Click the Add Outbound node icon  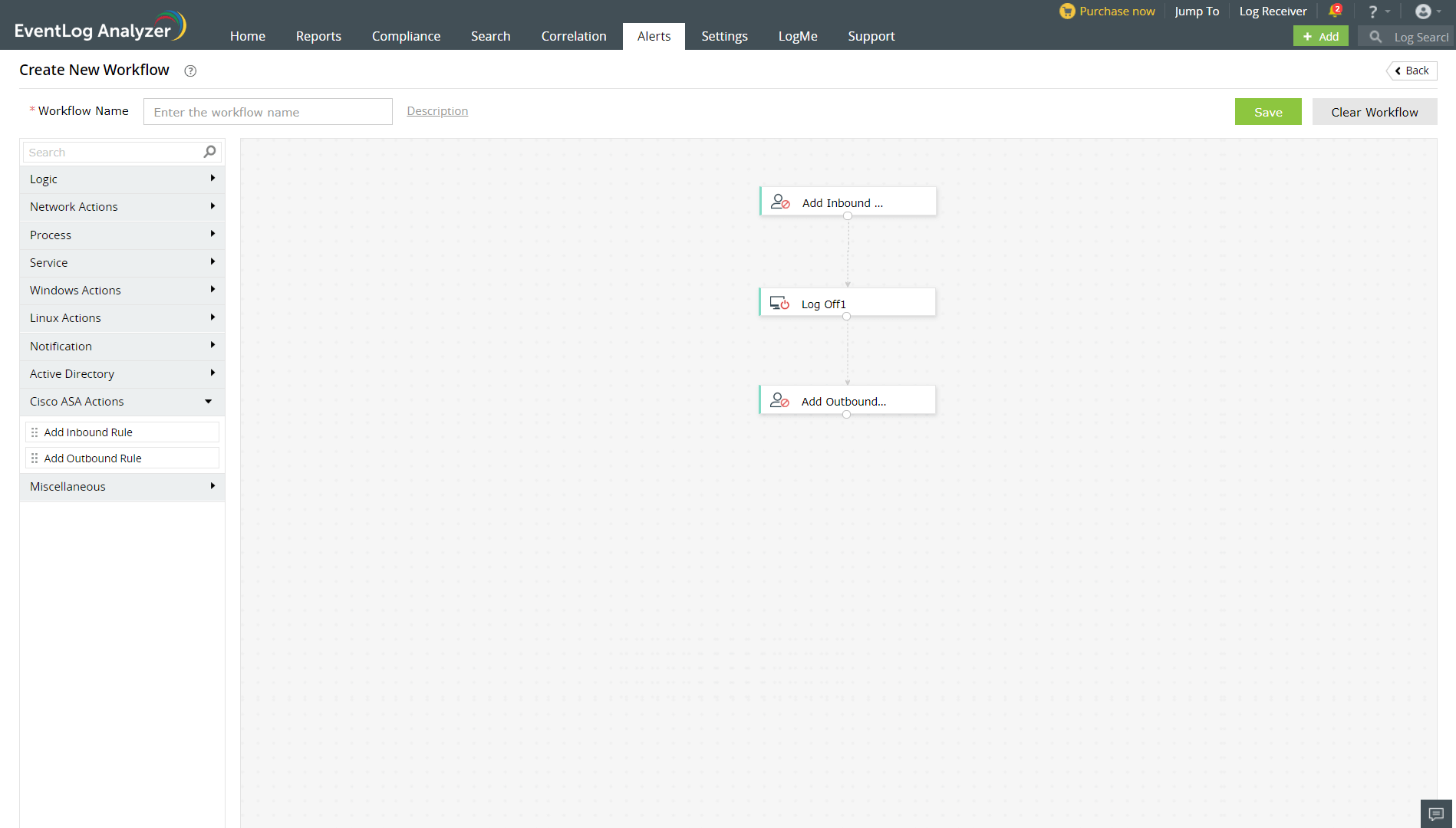(779, 400)
